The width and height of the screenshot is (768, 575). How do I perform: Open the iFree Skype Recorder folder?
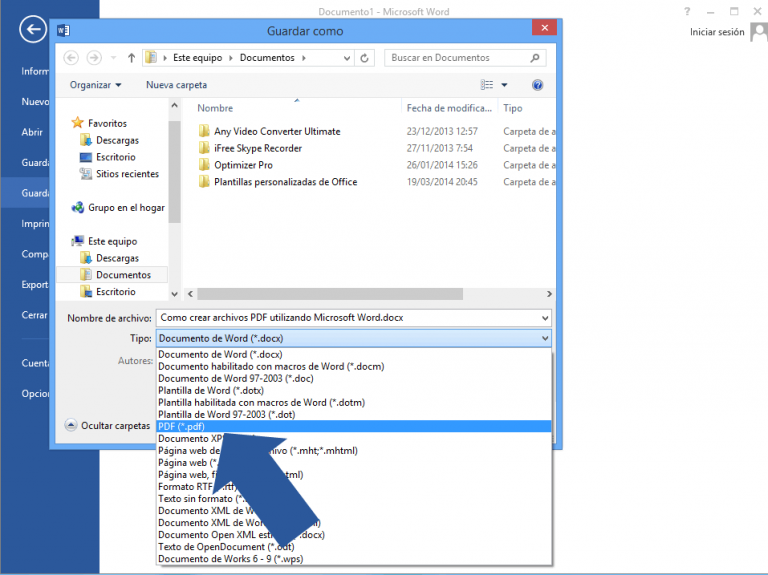click(257, 148)
